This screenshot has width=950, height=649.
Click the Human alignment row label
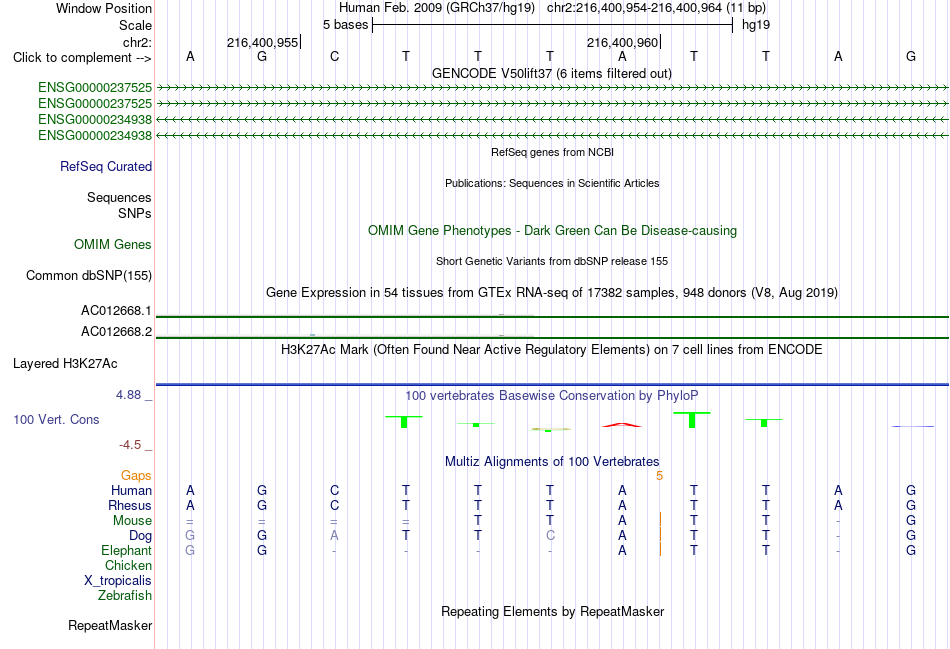point(131,491)
